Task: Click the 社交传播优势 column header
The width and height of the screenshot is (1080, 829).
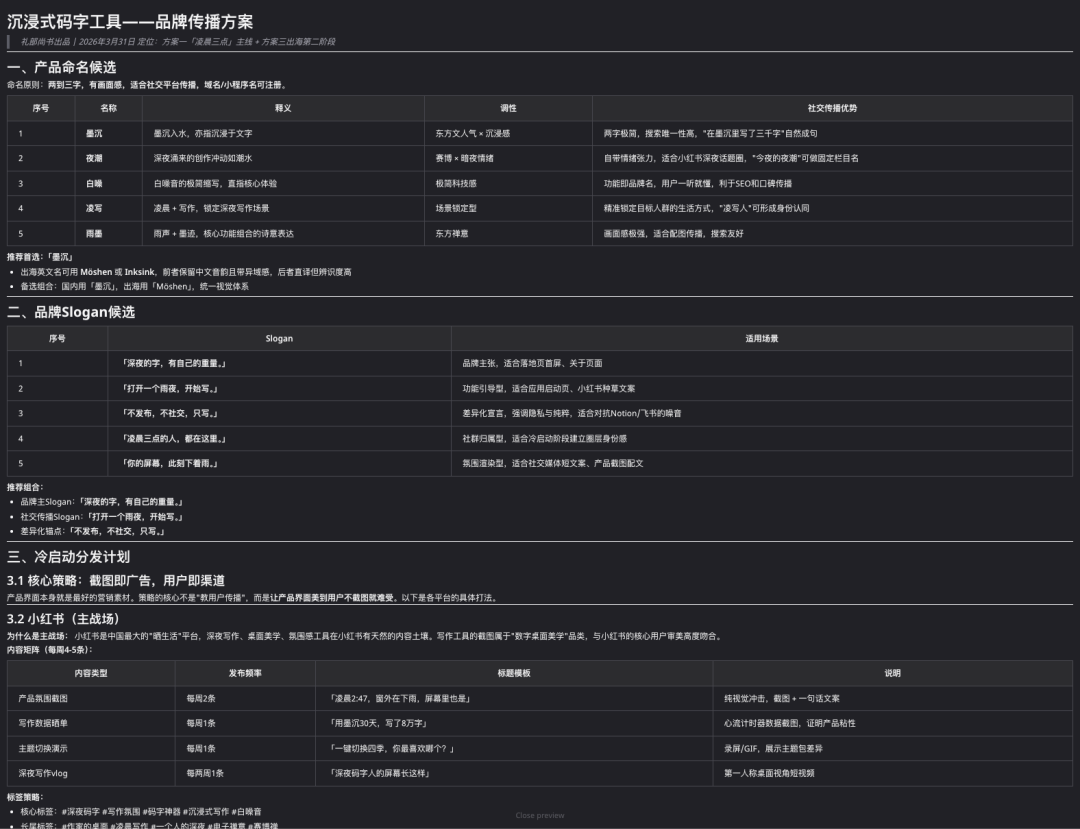Action: pos(832,108)
